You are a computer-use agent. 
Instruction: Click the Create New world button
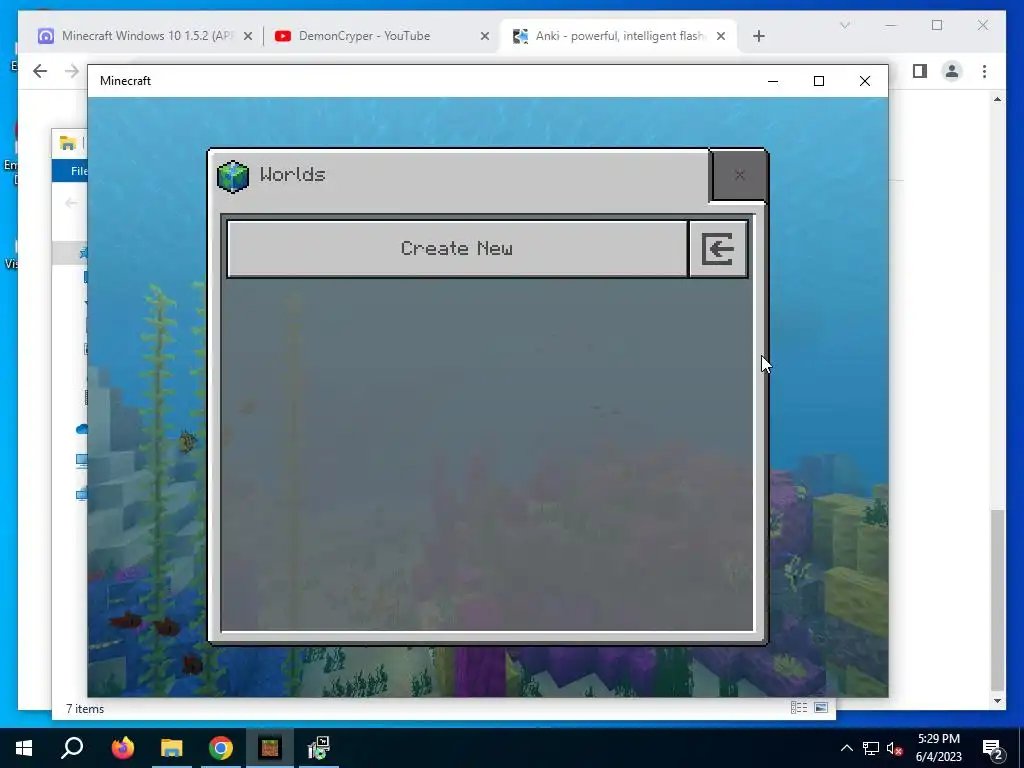(x=457, y=249)
